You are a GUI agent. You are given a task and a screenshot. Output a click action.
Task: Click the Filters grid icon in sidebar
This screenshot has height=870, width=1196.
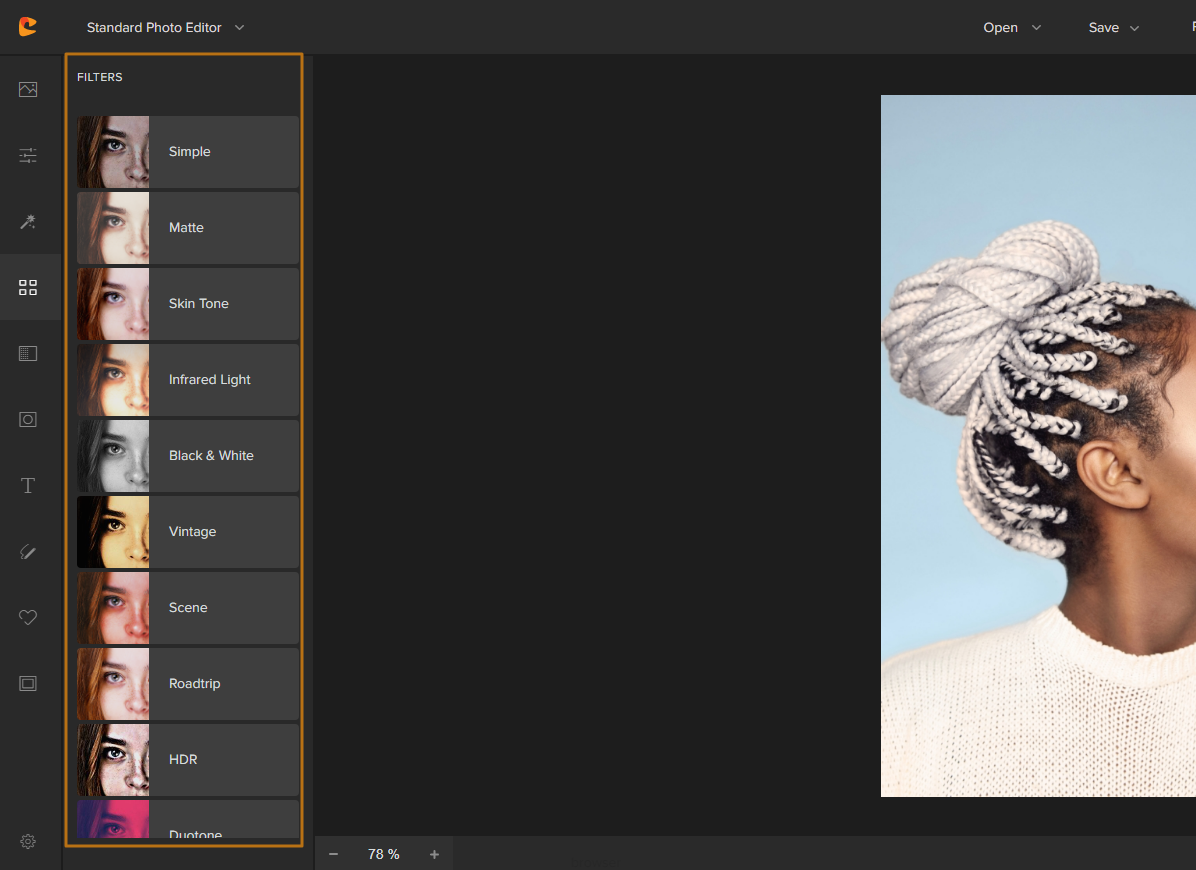[28, 288]
